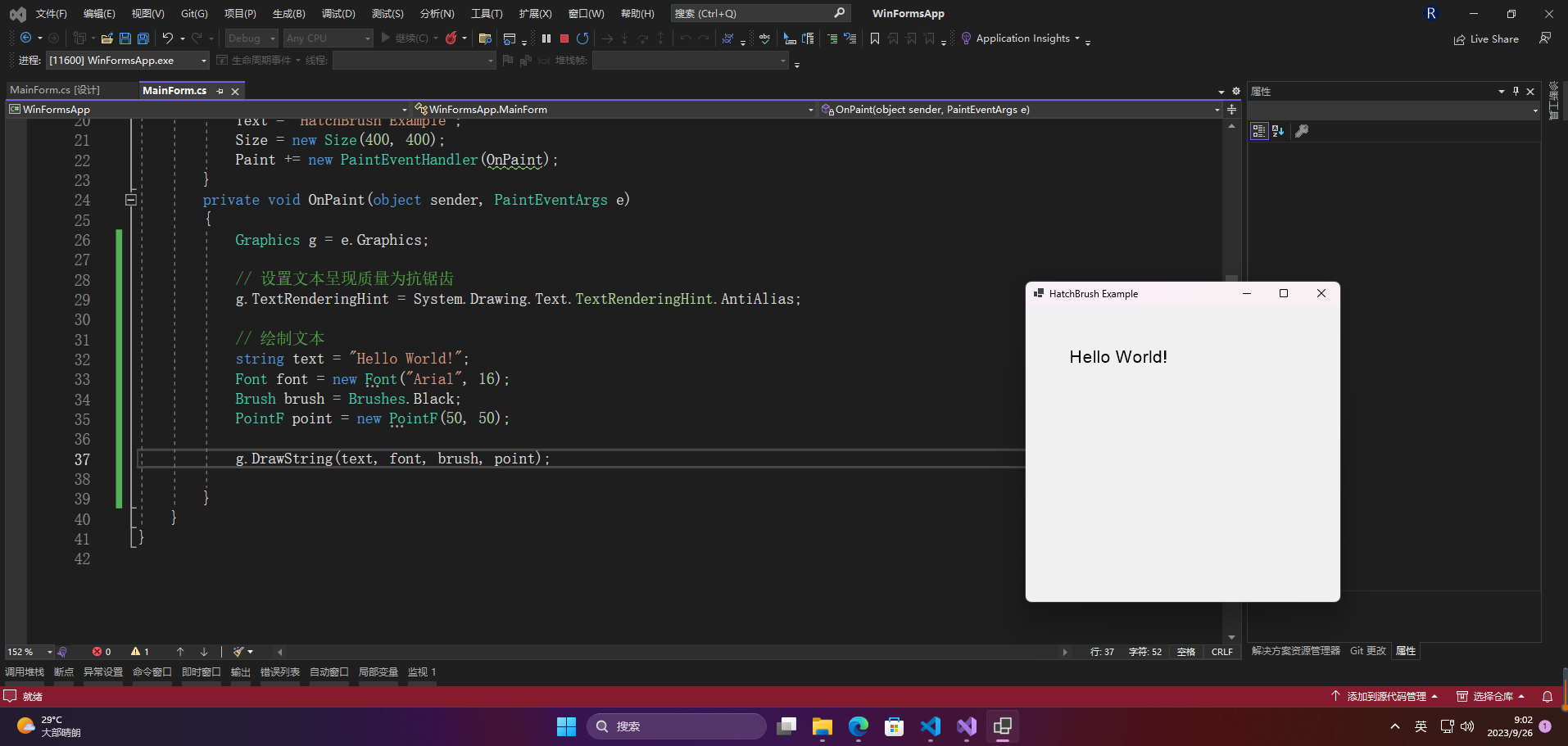Open the Debug configuration dropdown

point(252,38)
